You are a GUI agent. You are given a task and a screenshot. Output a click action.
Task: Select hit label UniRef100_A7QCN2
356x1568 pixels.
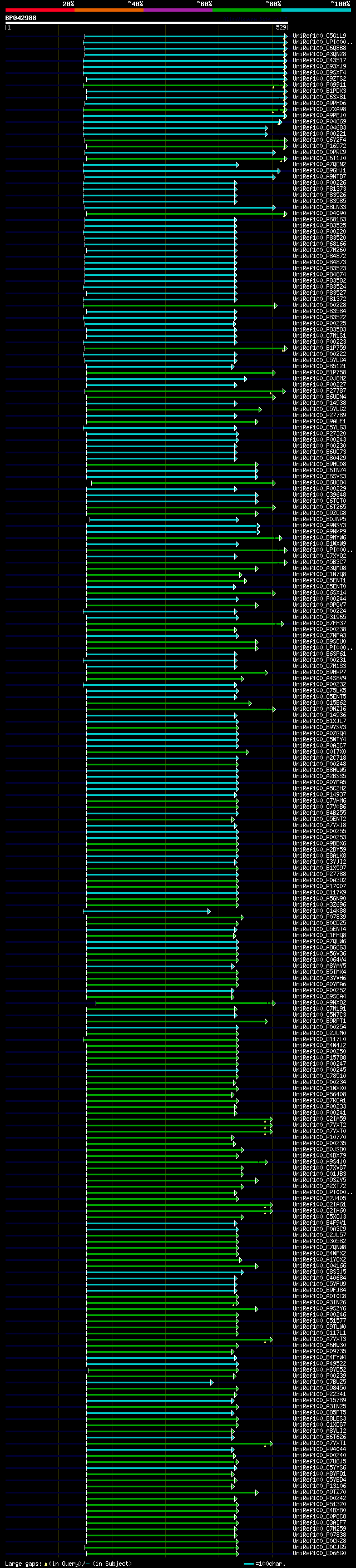pos(319,164)
